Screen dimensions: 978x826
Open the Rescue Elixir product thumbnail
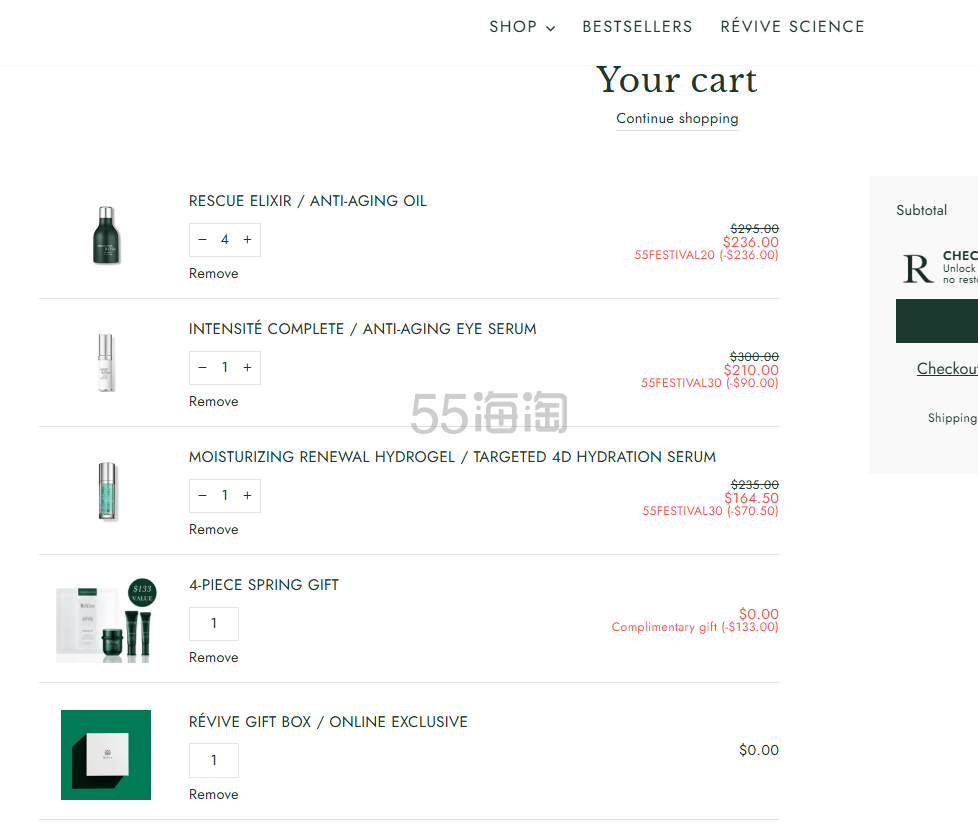point(106,235)
